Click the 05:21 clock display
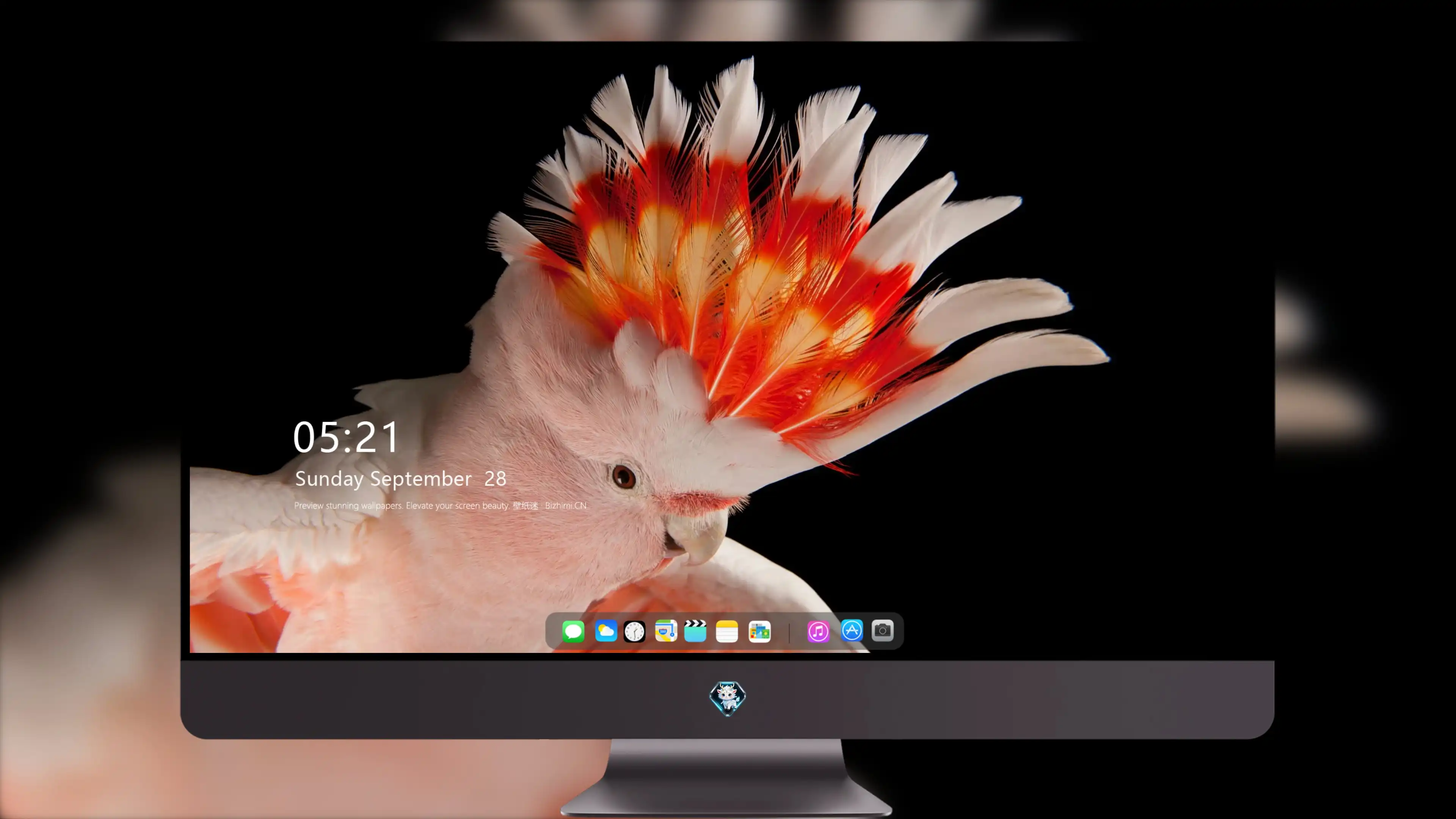The height and width of the screenshot is (819, 1456). 346,437
